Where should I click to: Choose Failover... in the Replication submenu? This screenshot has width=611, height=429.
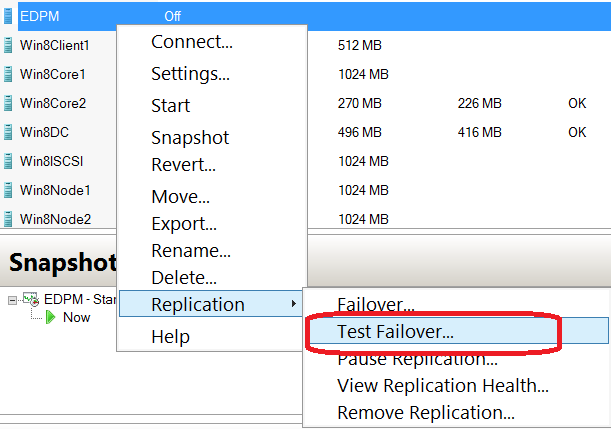(376, 304)
